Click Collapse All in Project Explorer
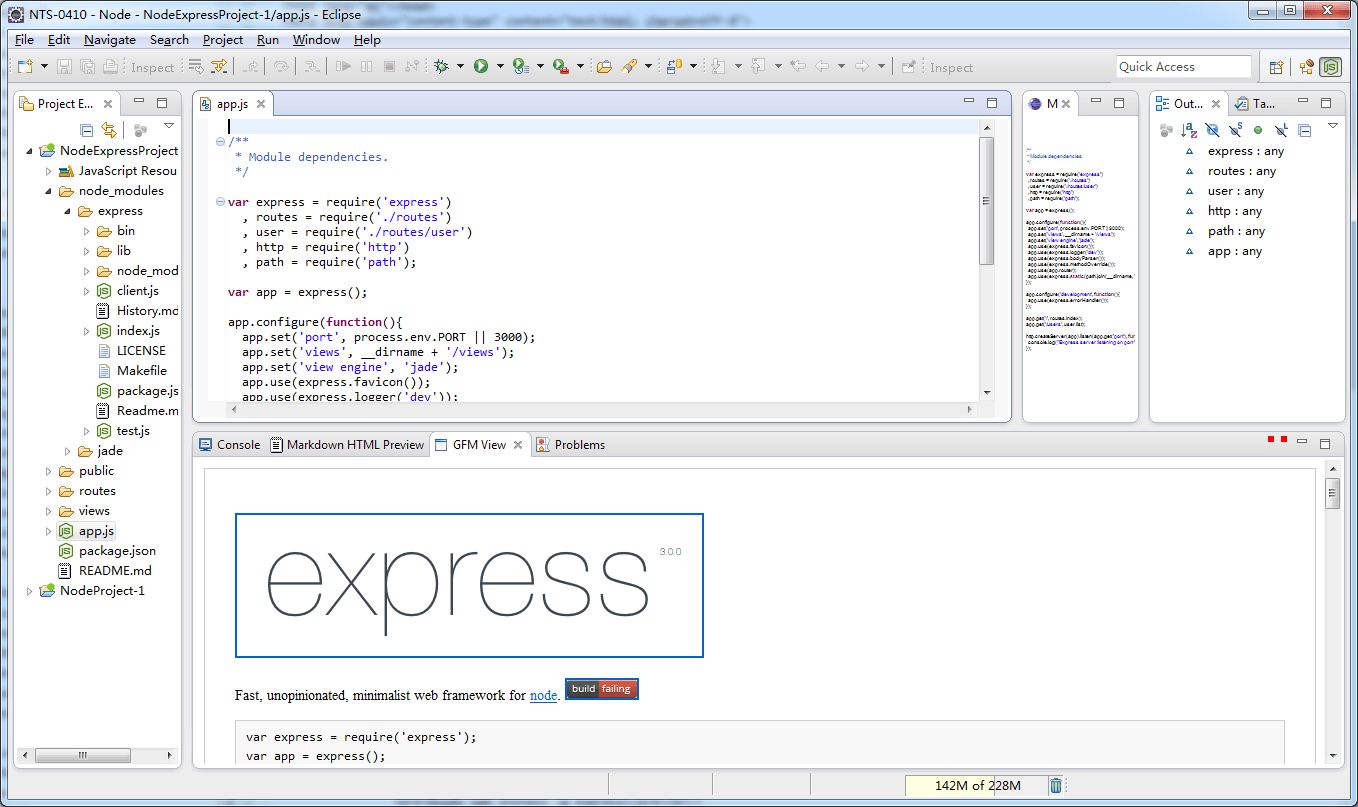1358x807 pixels. [87, 128]
